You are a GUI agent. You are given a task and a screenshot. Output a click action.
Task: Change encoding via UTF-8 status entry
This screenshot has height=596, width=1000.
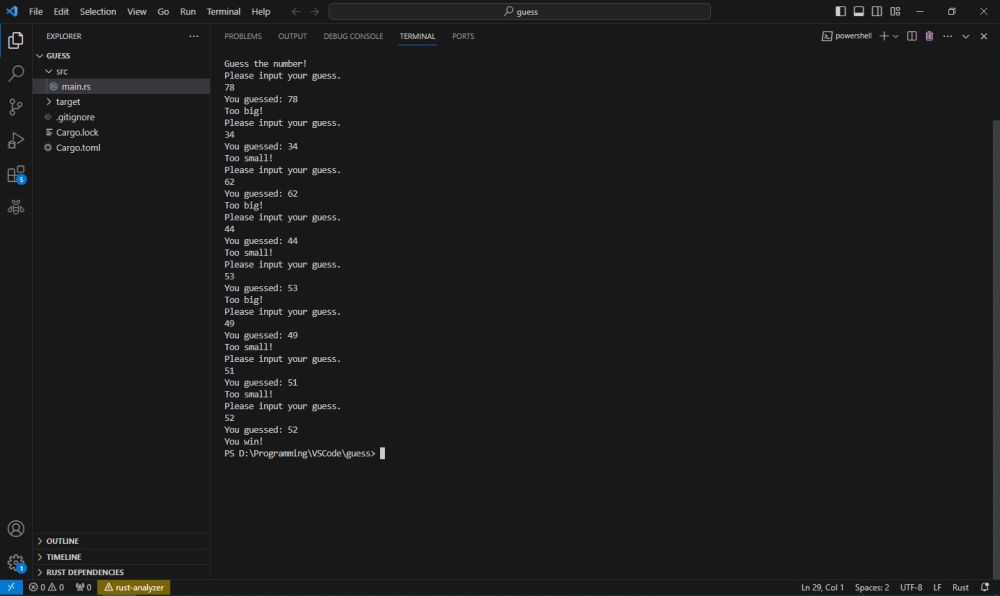(911, 587)
